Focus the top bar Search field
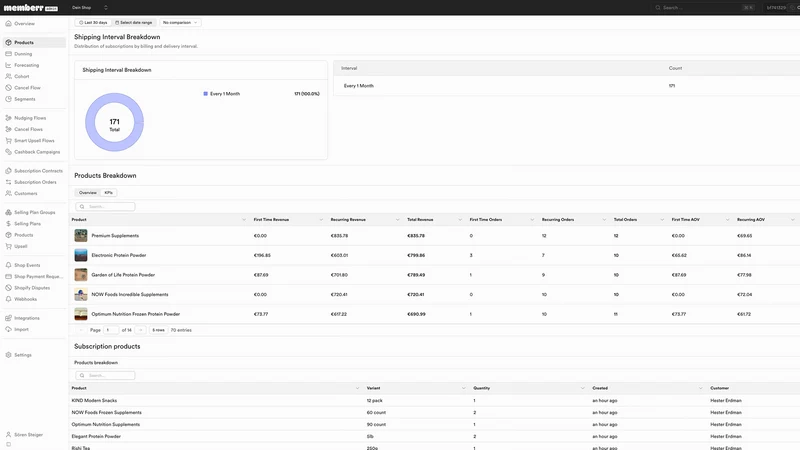The width and height of the screenshot is (800, 450). (704, 8)
